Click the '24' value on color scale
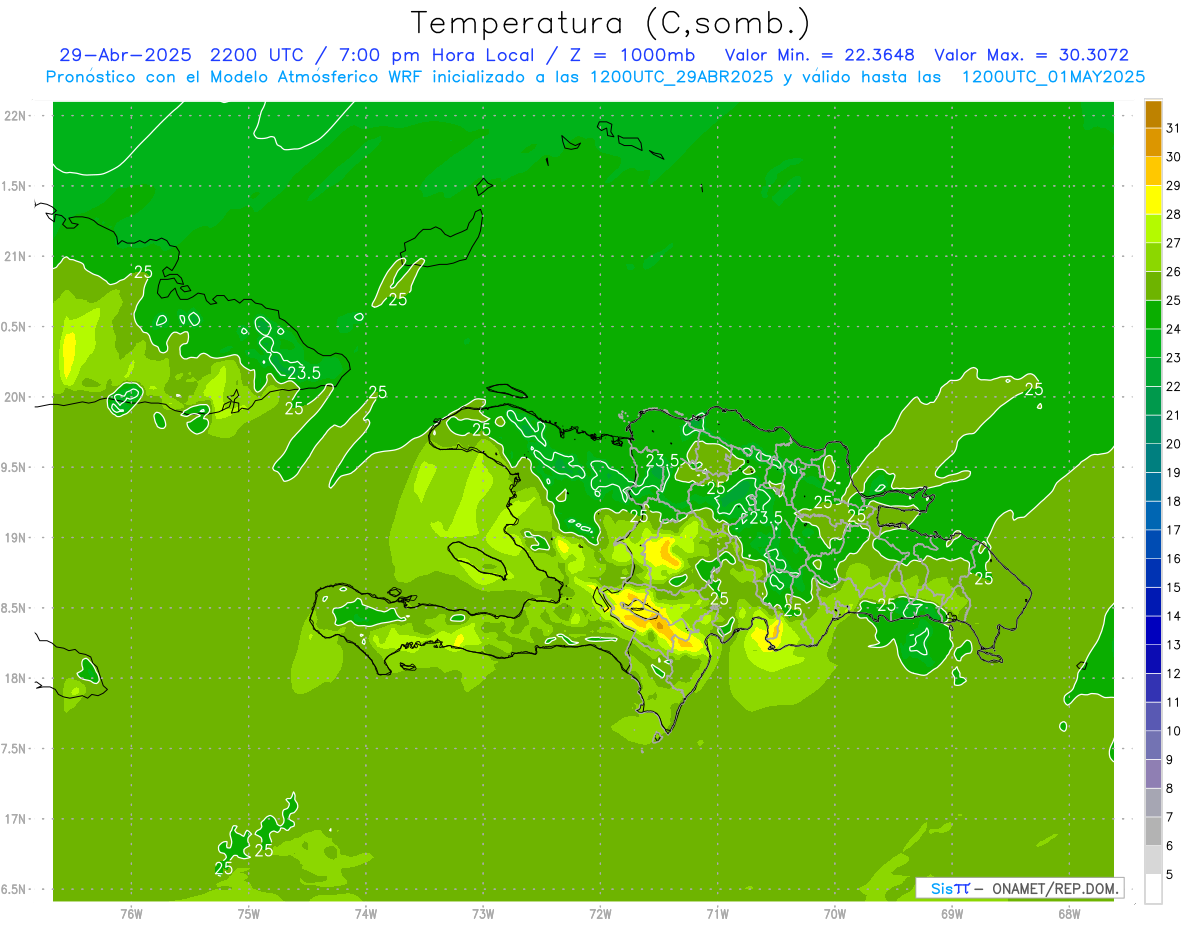The width and height of the screenshot is (1200, 927). pyautogui.click(x=1174, y=329)
